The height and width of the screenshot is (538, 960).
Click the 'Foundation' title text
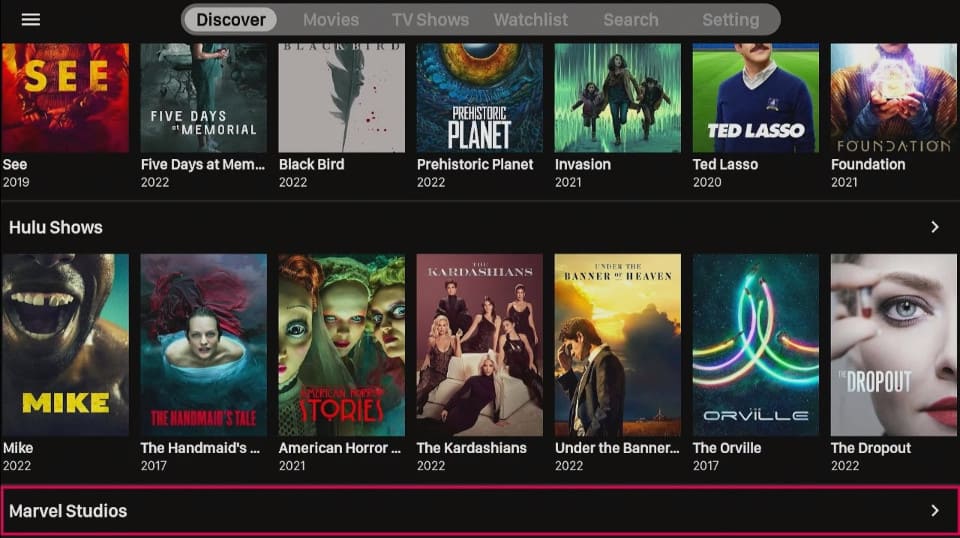coord(868,164)
